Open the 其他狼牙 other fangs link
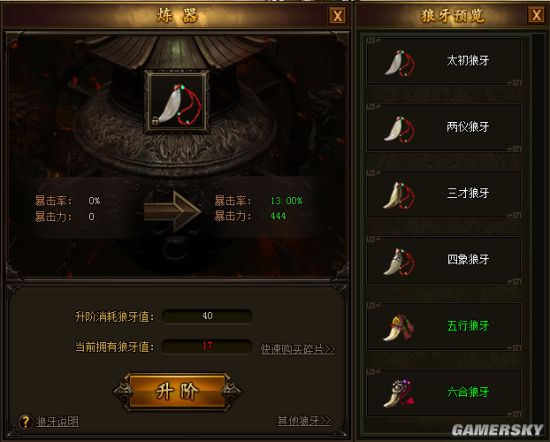 (304, 421)
